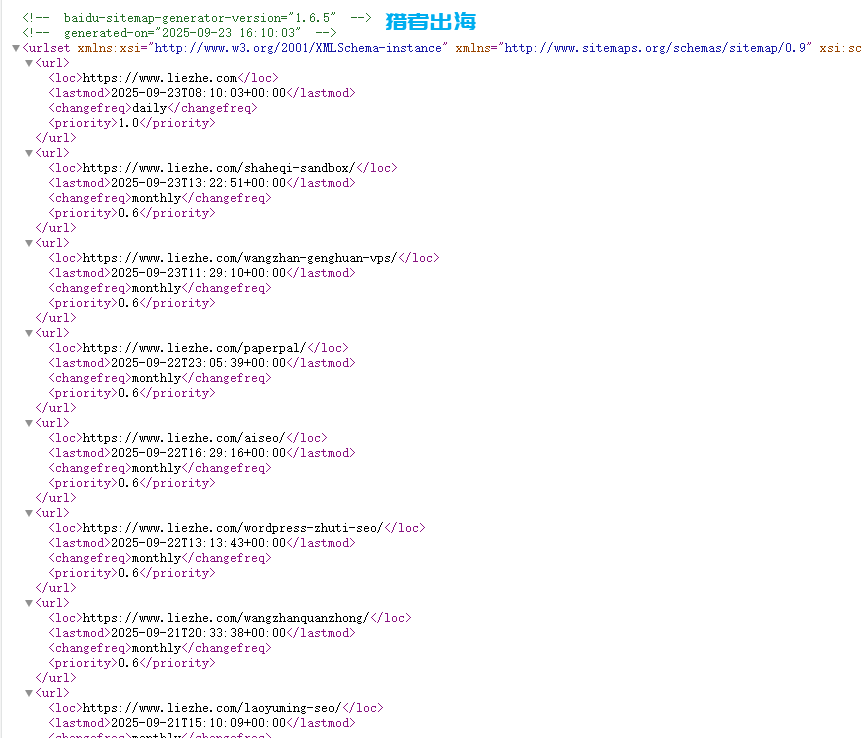The height and width of the screenshot is (738, 861).
Task: Click the loc URL ending wangzhanquanzhong/
Action: pos(226,618)
